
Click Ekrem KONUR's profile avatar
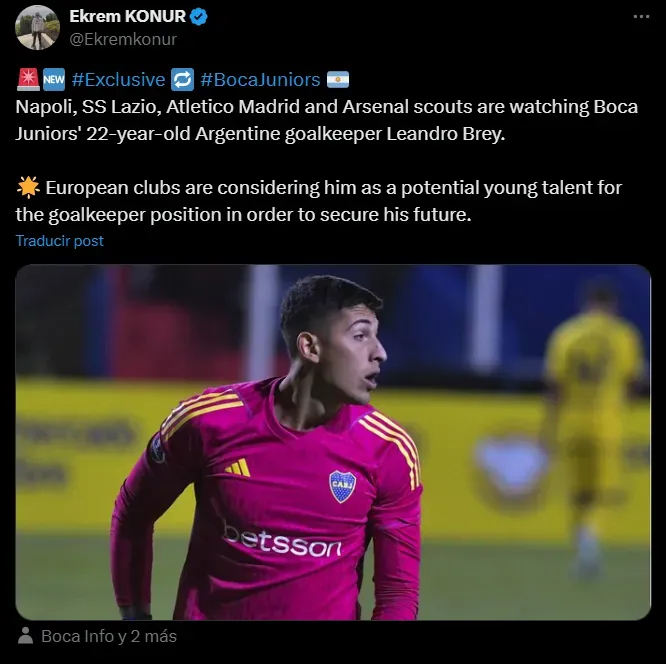point(37,28)
